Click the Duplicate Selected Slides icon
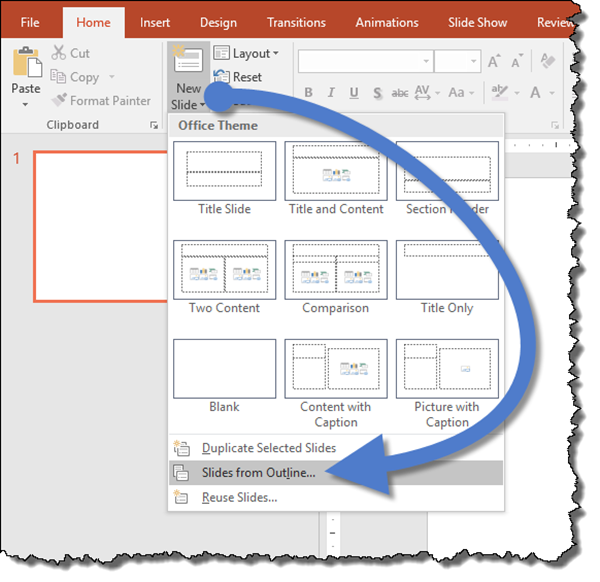Image resolution: width=600 pixels, height=582 pixels. [x=182, y=448]
